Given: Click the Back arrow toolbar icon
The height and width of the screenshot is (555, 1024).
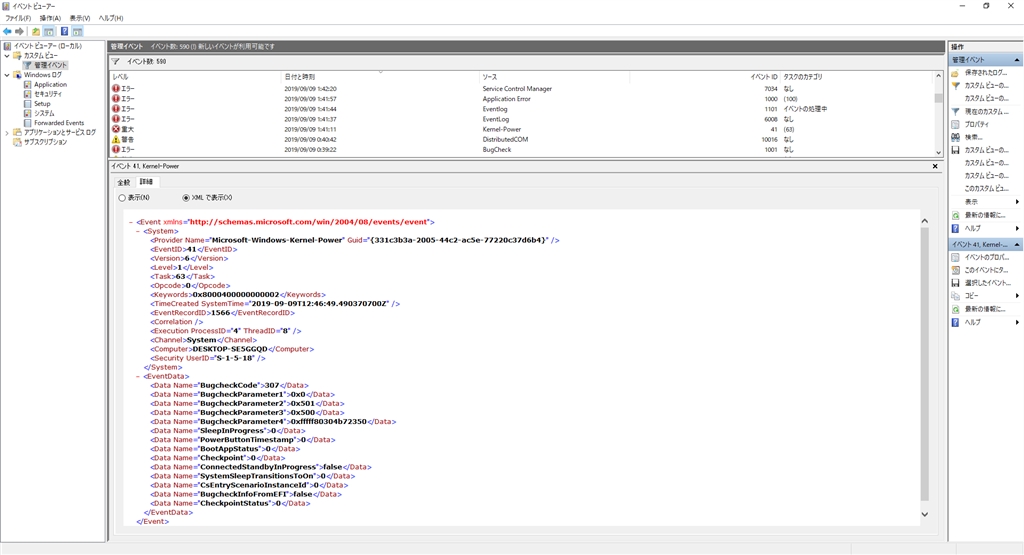Looking at the screenshot, I should pos(7,31).
